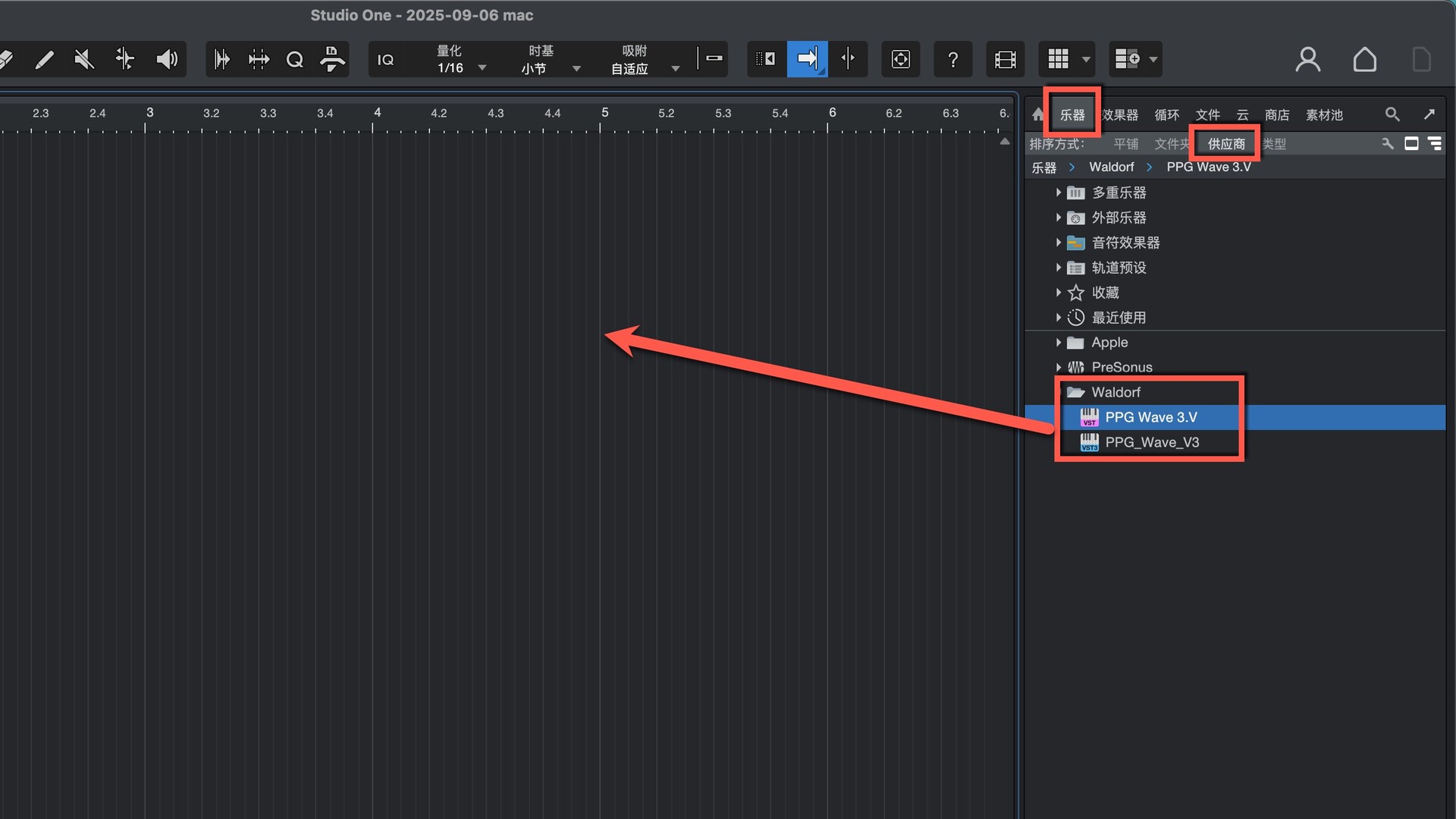Click the zoom-to-fit square icon
The height and width of the screenshot is (819, 1456).
click(900, 59)
